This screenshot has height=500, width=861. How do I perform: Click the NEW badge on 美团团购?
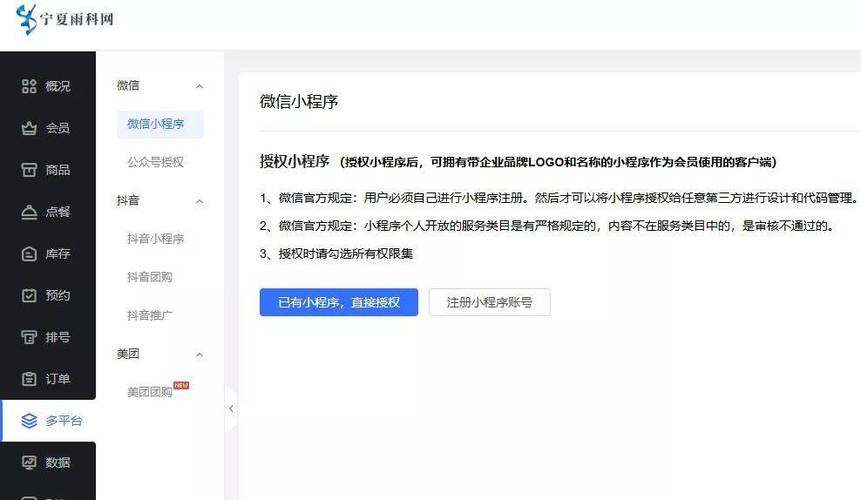point(181,385)
